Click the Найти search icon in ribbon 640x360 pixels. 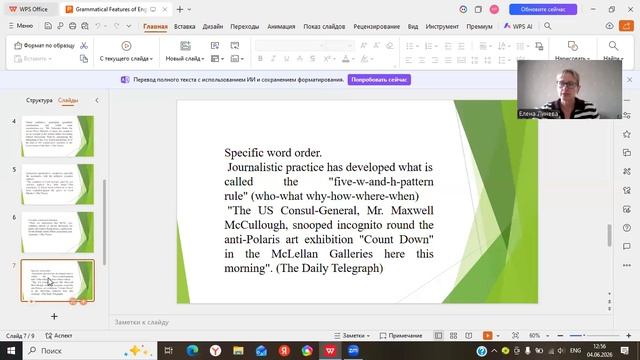(613, 46)
